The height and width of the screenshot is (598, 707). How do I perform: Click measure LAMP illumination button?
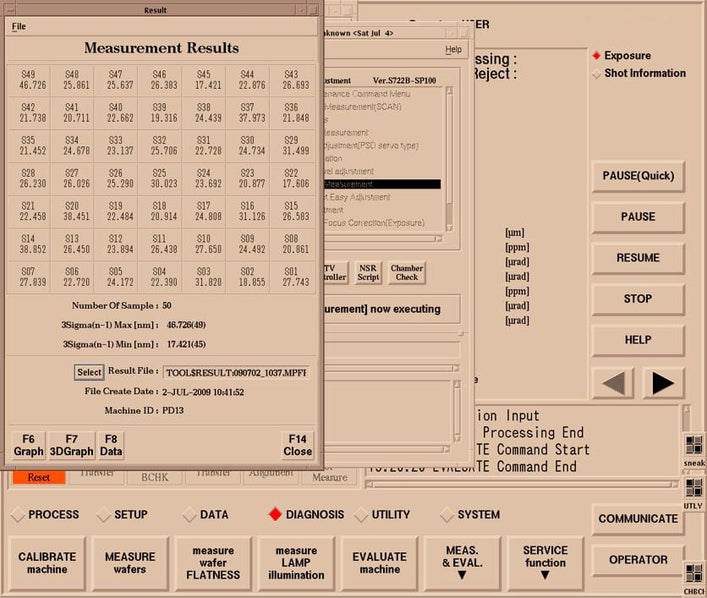(x=296, y=563)
